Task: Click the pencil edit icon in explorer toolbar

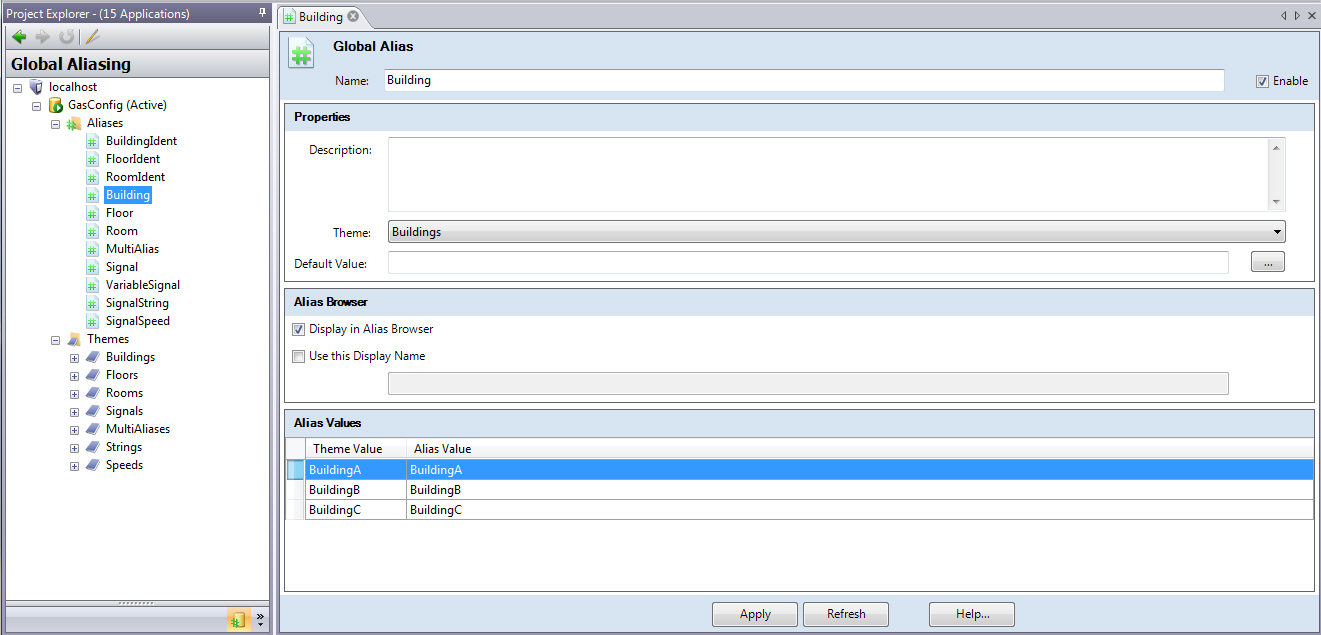Action: 92,37
